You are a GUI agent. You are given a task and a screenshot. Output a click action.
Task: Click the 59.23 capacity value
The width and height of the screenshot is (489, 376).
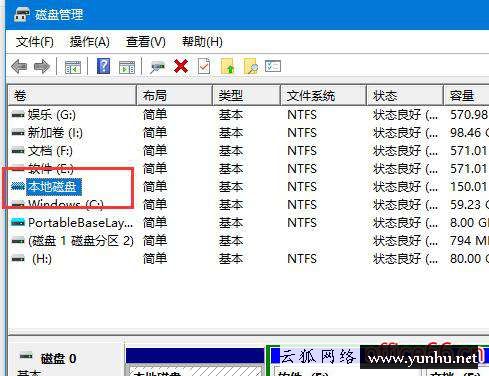coord(466,205)
